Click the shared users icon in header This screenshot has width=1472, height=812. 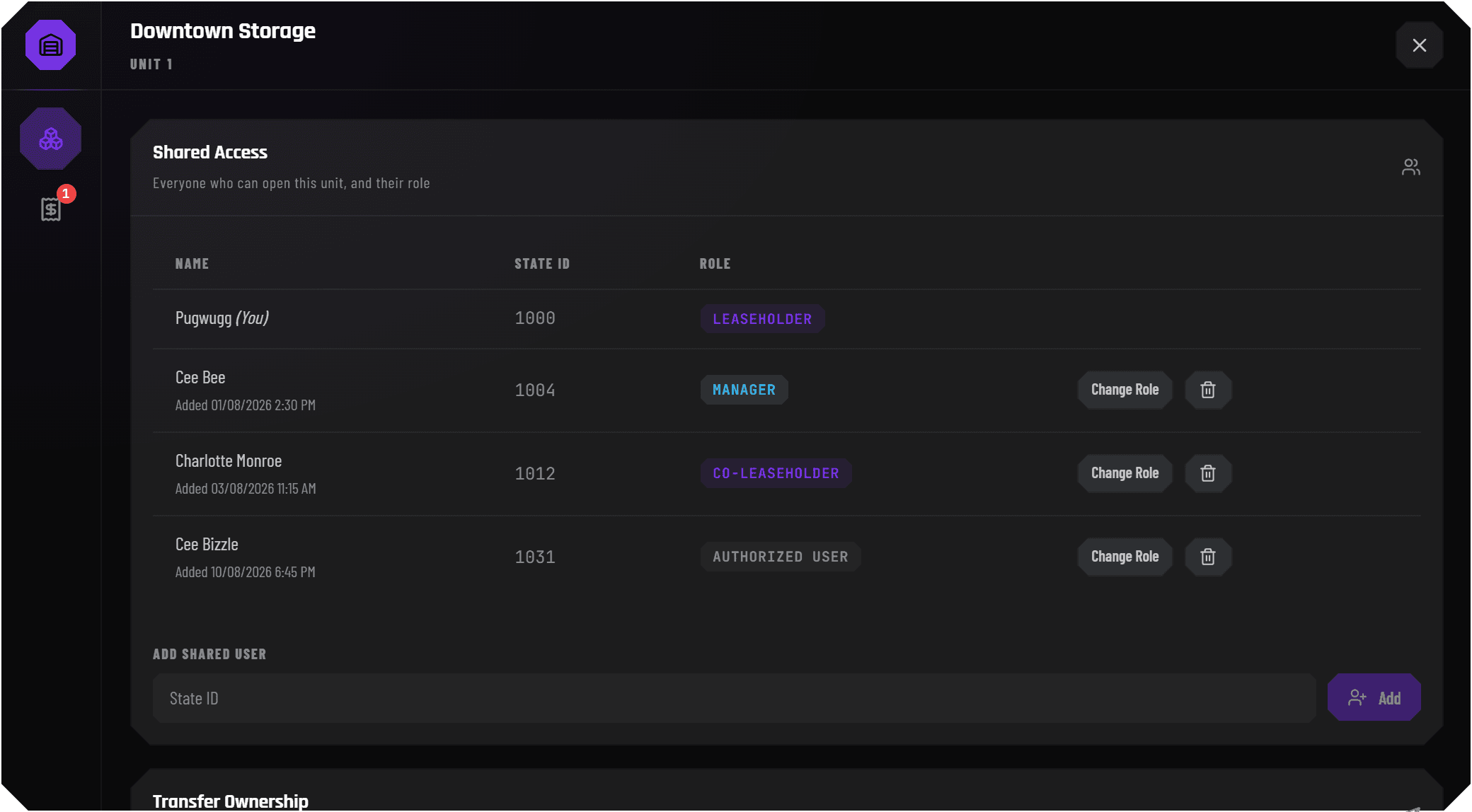pos(1410,167)
